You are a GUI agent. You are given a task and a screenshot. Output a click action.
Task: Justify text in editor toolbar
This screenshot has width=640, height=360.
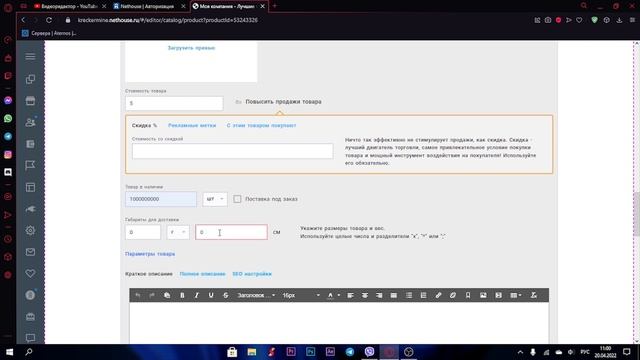click(x=393, y=295)
